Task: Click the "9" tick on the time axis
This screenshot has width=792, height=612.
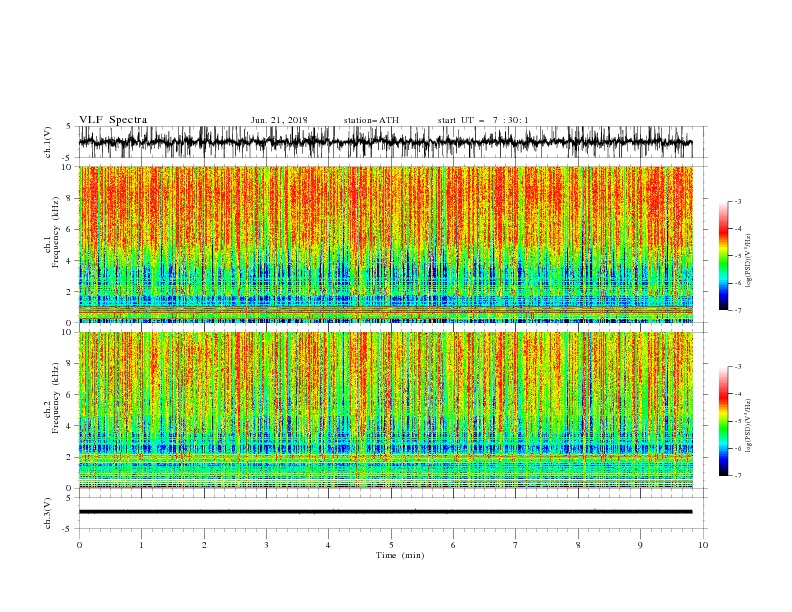Action: (x=640, y=545)
